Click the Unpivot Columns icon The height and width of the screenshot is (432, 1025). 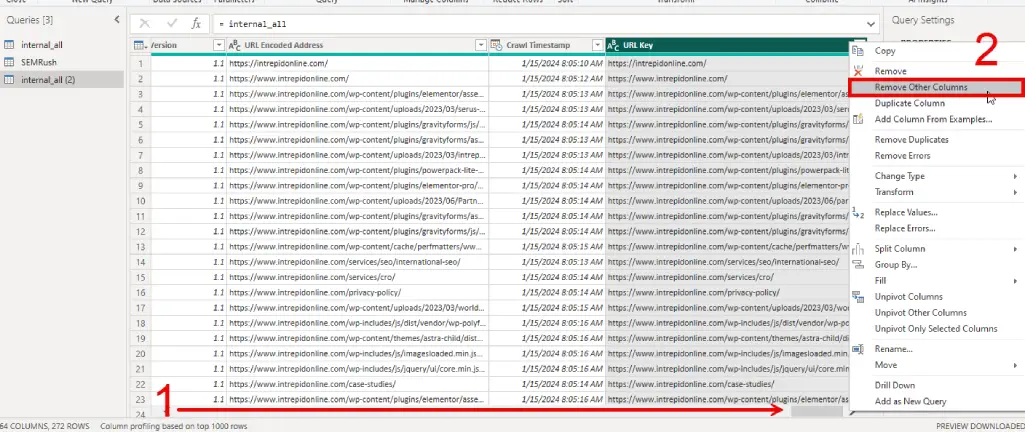coord(858,297)
